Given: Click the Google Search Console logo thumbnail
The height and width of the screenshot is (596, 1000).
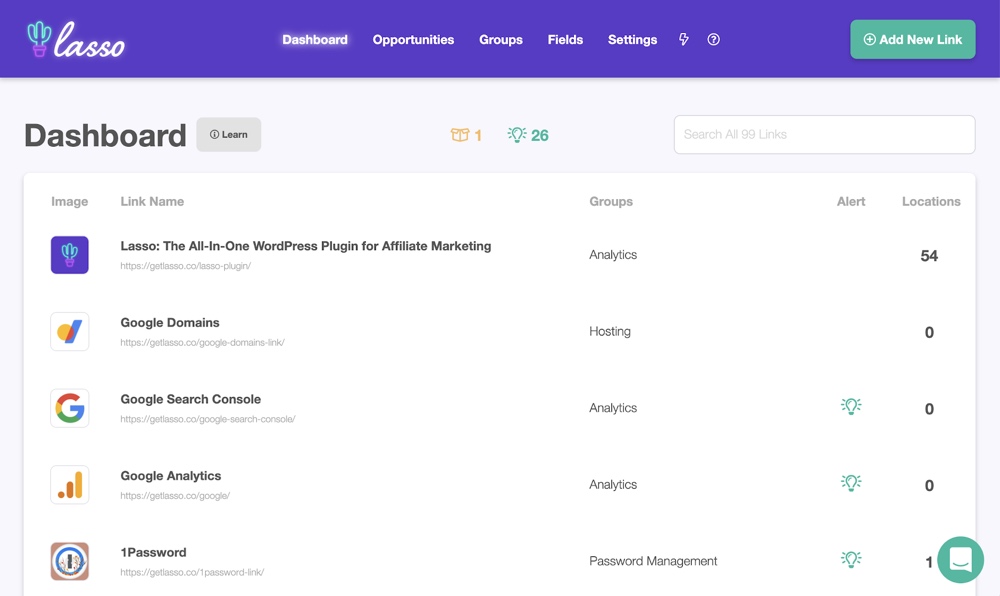Looking at the screenshot, I should click(70, 408).
